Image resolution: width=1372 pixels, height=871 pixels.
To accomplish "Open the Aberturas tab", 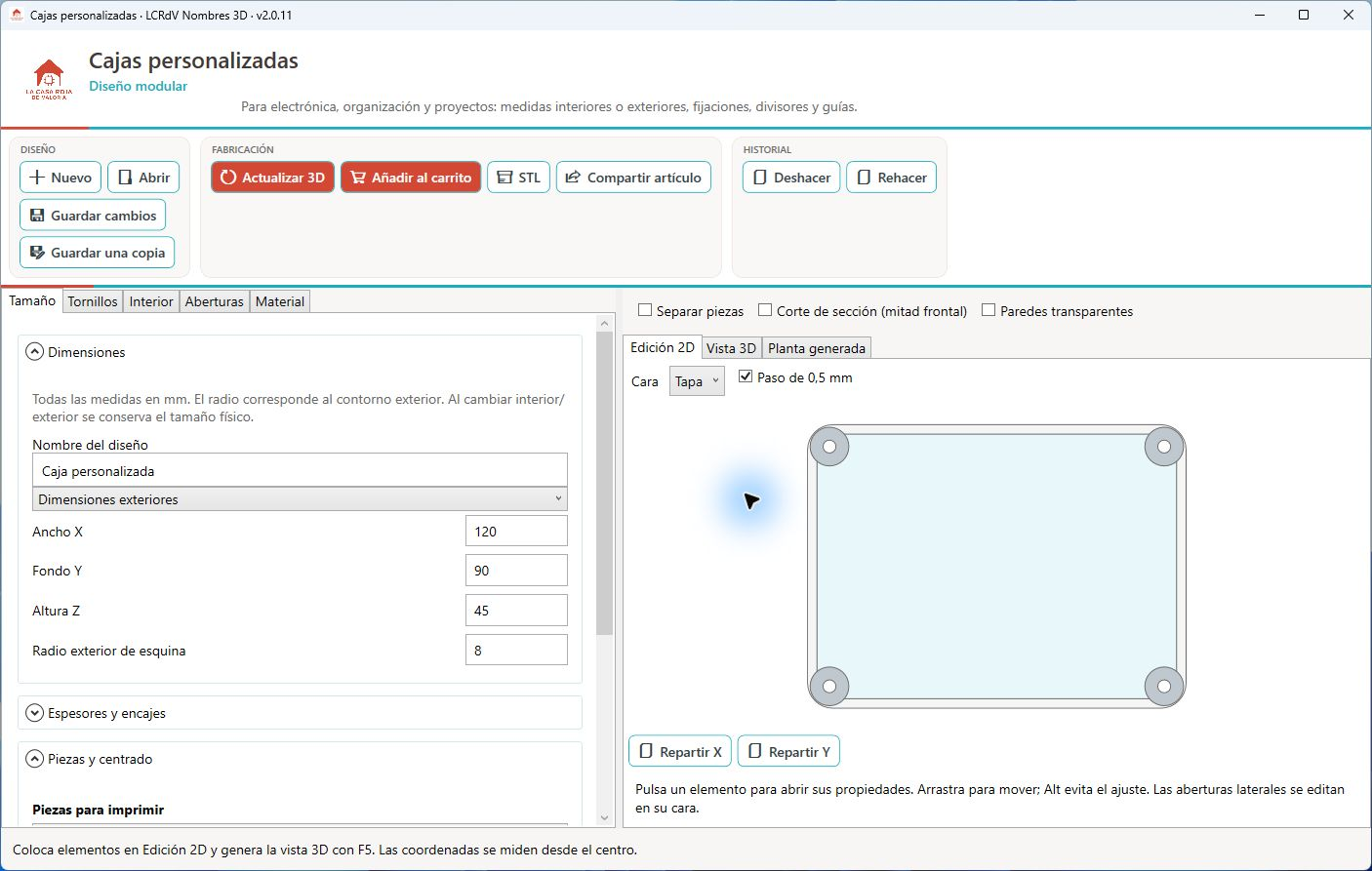I will 215,301.
